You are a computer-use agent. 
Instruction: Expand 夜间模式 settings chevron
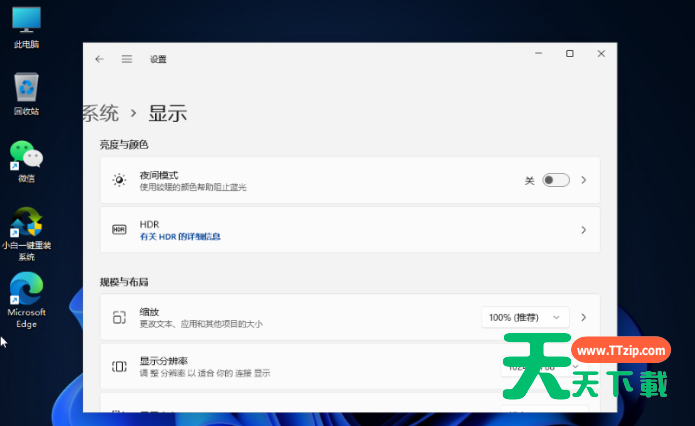(583, 180)
